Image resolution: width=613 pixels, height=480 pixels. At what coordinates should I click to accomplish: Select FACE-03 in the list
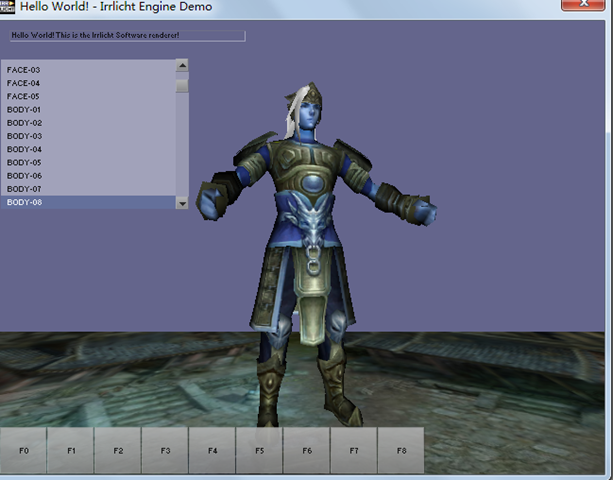(88, 70)
